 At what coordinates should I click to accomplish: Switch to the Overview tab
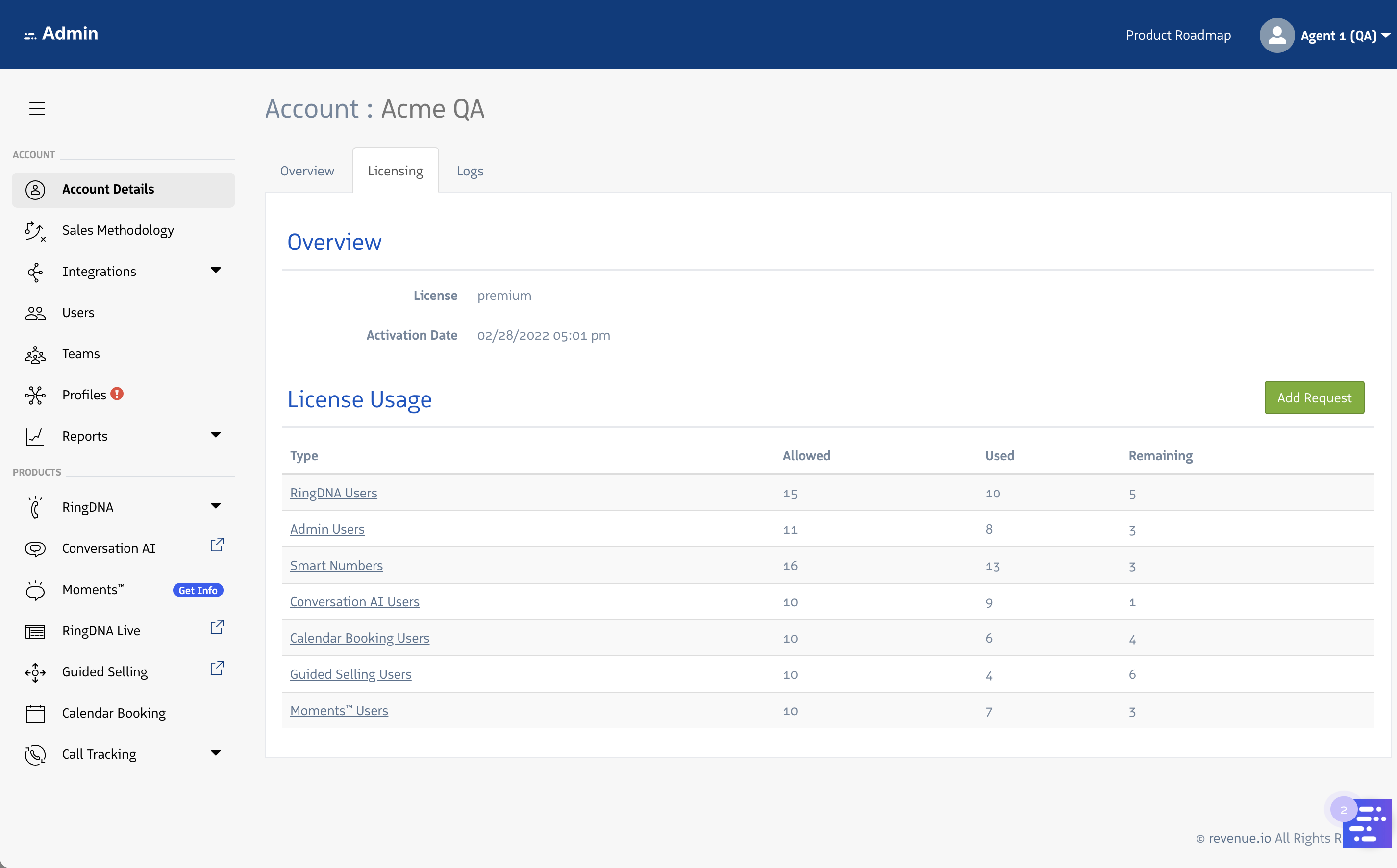click(x=307, y=171)
